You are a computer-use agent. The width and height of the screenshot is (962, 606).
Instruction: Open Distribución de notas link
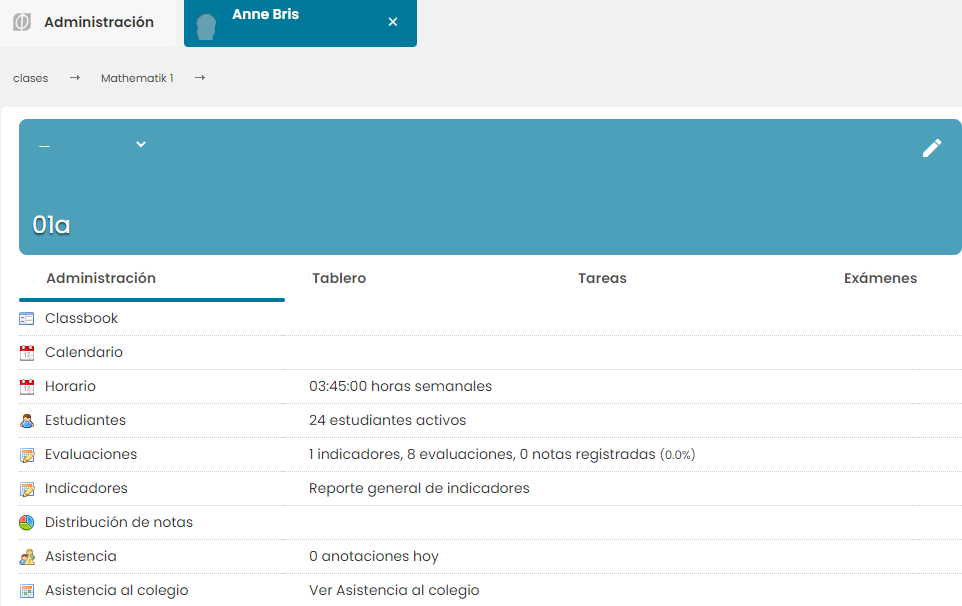118,522
